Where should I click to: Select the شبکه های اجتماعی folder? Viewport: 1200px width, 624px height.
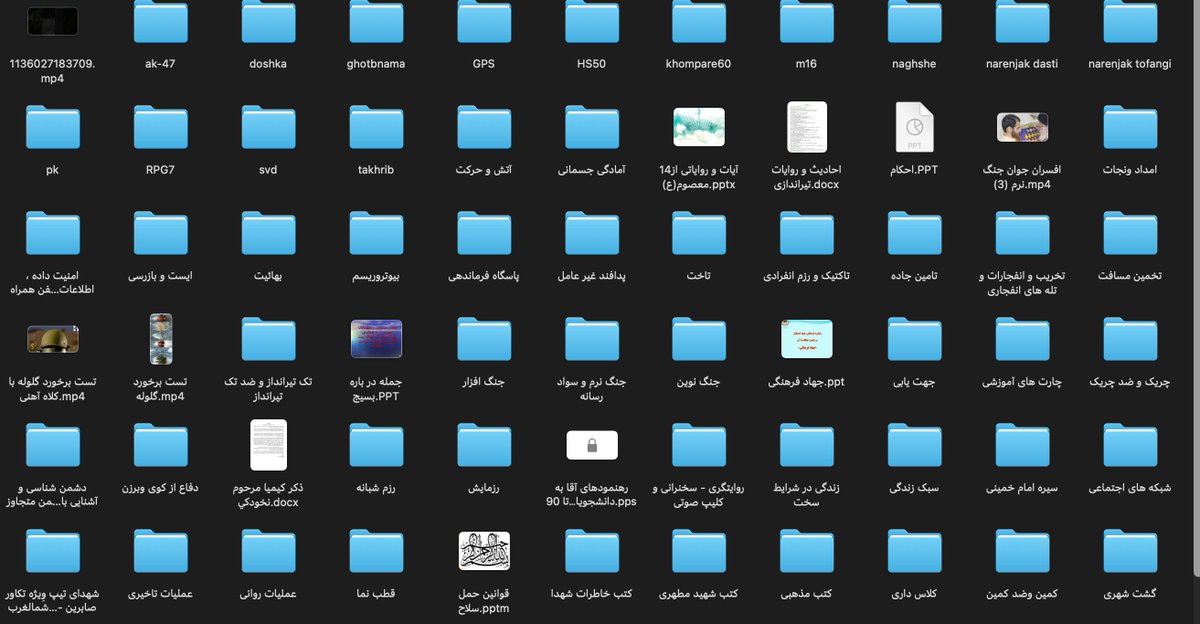[1131, 445]
